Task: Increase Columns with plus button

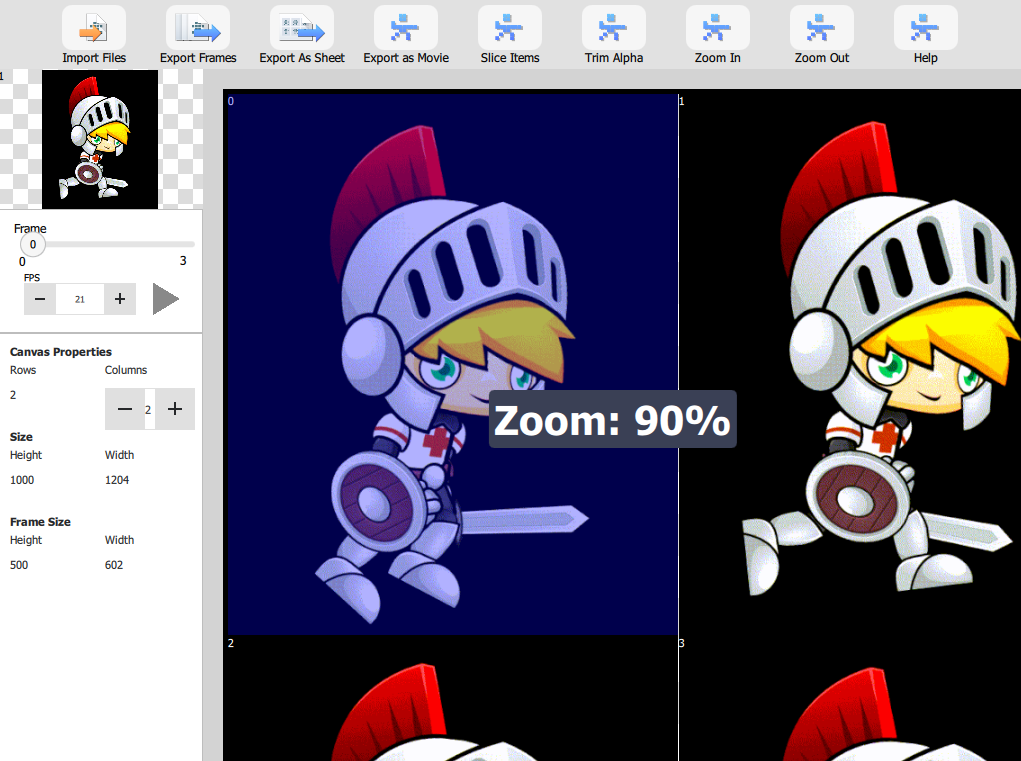Action: (175, 409)
